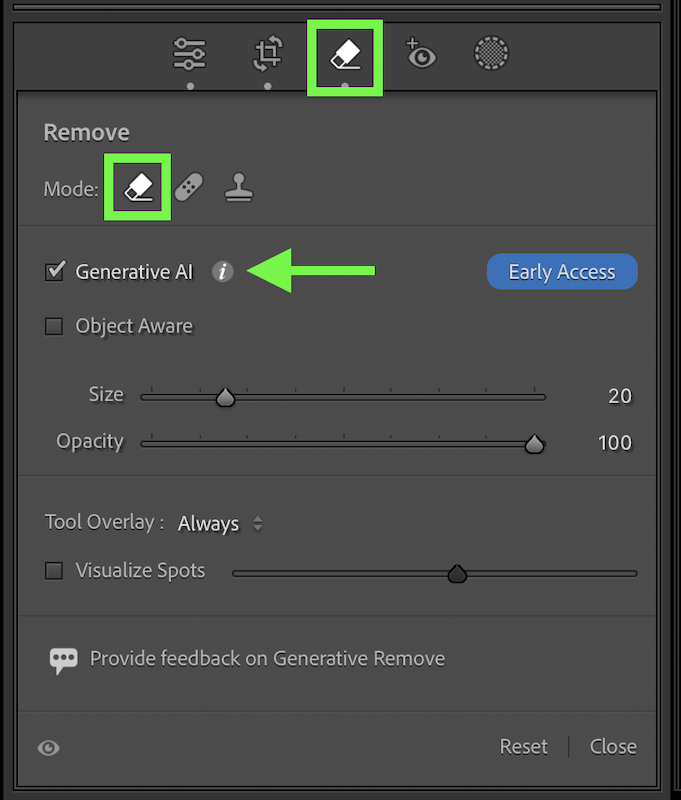The image size is (681, 800).
Task: Select the Remove eraser tool in top strip
Action: tap(345, 55)
